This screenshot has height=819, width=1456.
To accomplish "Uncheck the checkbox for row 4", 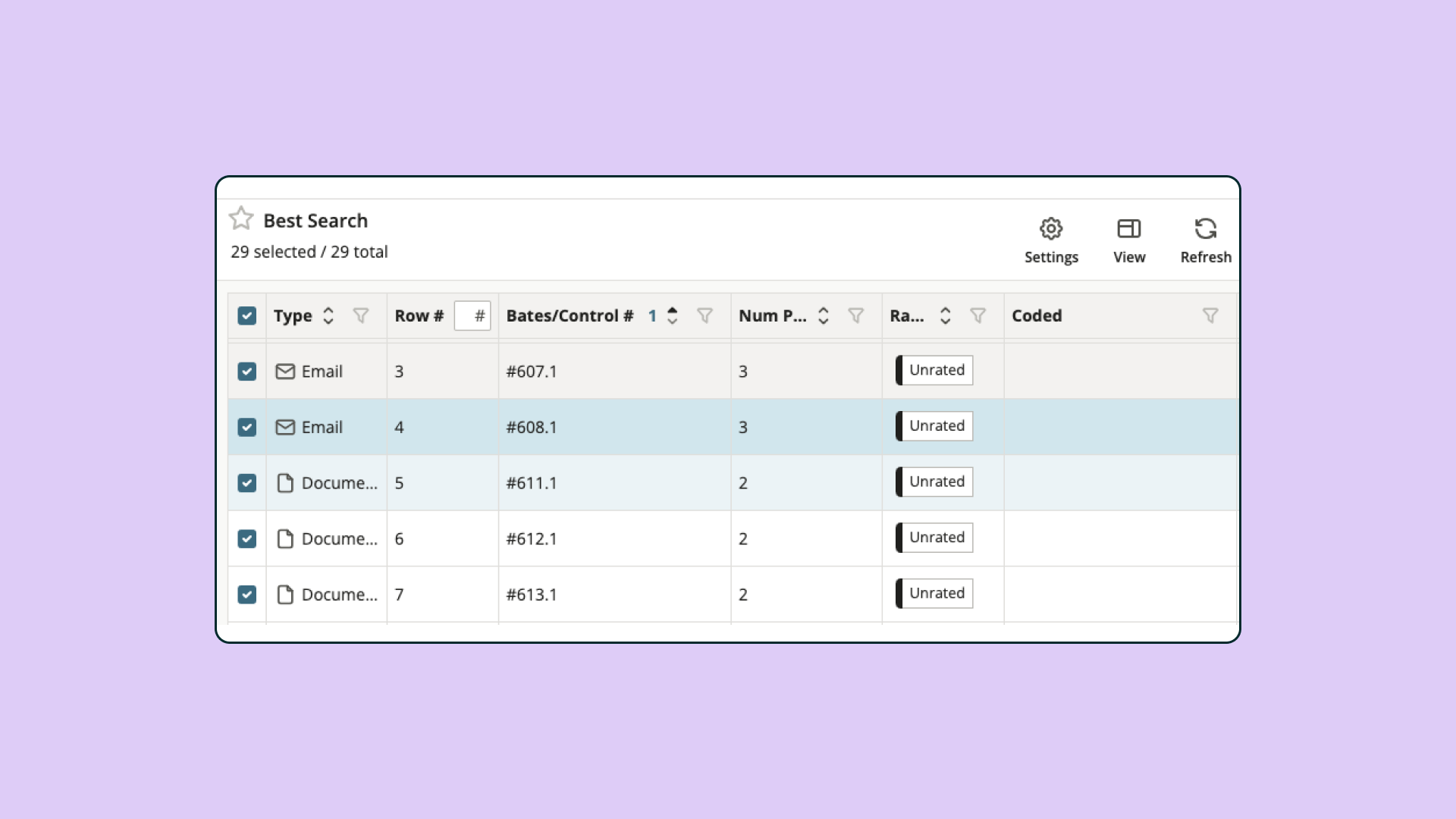I will tap(246, 427).
